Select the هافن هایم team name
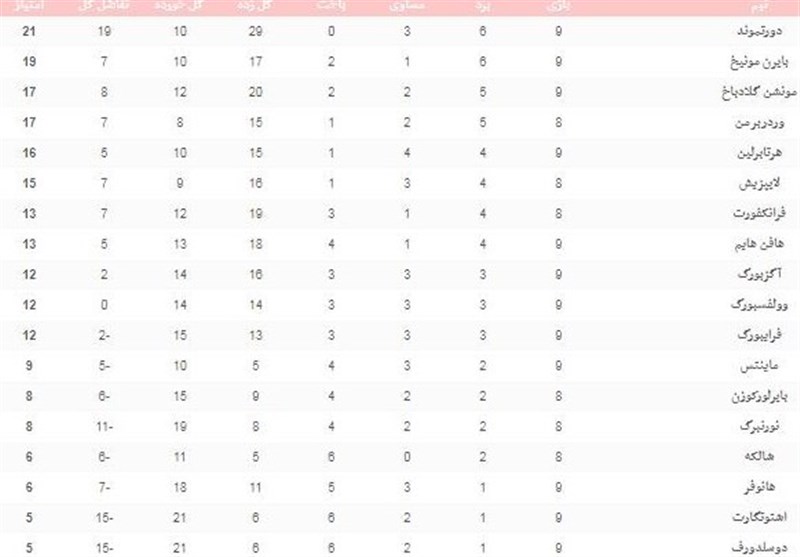The image size is (800, 557). pyautogui.click(x=760, y=242)
